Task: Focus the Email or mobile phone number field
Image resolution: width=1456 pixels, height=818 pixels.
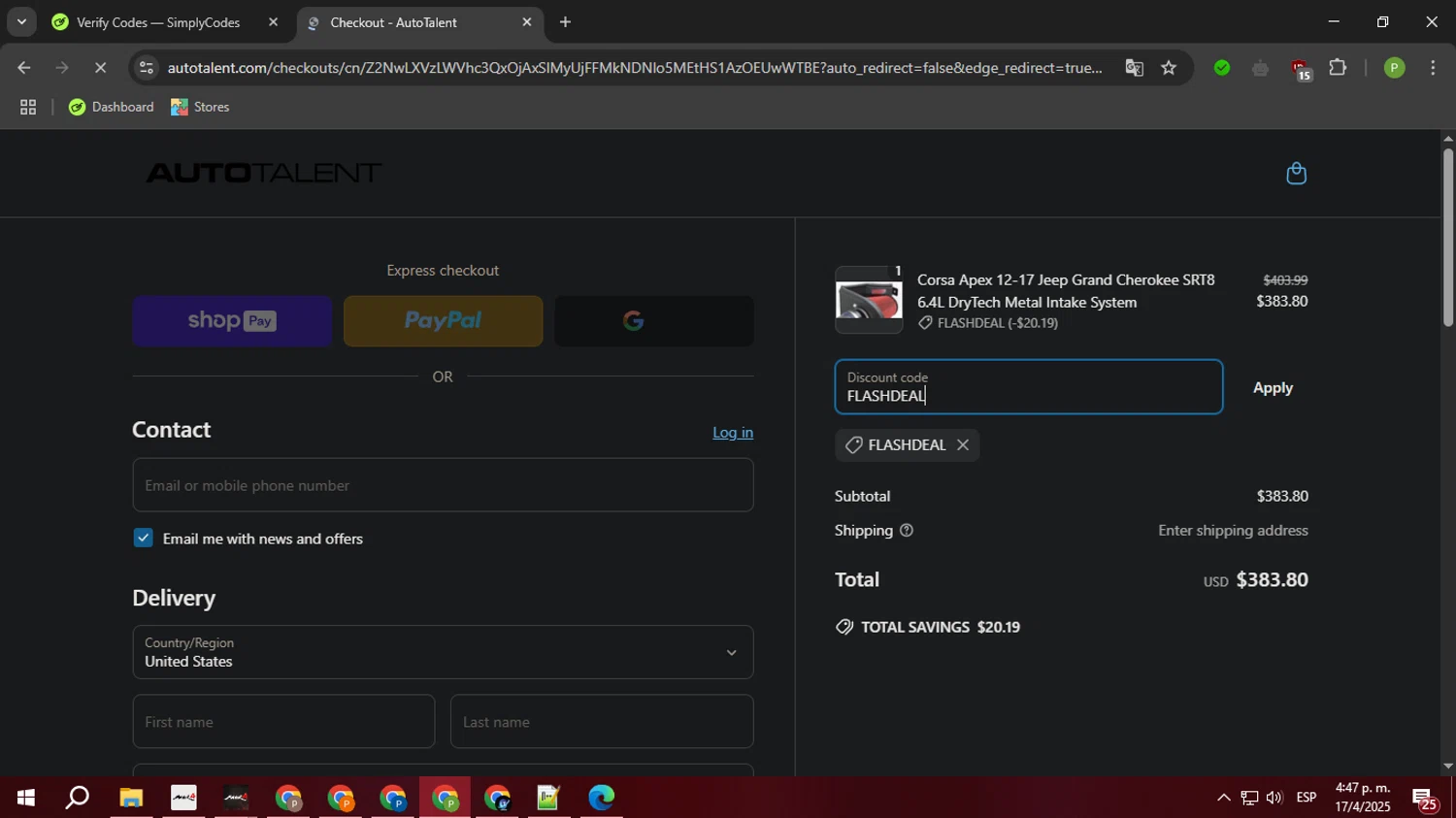Action: point(443,485)
